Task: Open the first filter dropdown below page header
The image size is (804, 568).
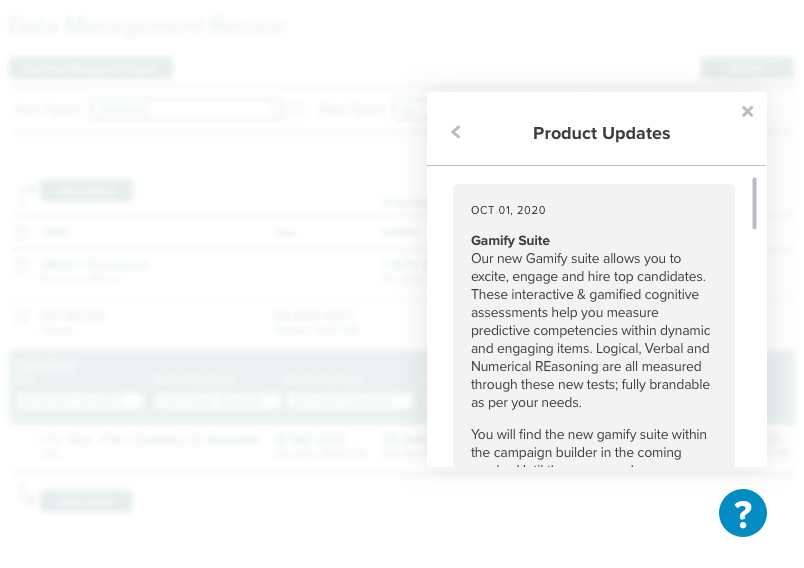Action: tap(186, 110)
